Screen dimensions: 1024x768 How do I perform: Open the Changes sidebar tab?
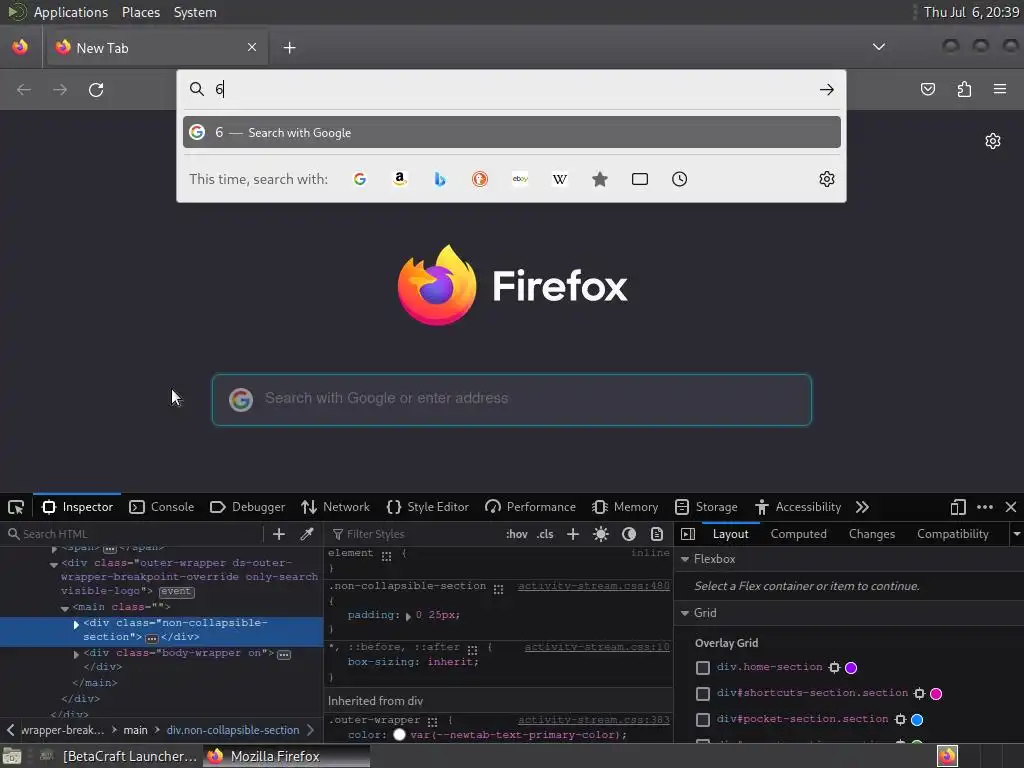tap(872, 534)
